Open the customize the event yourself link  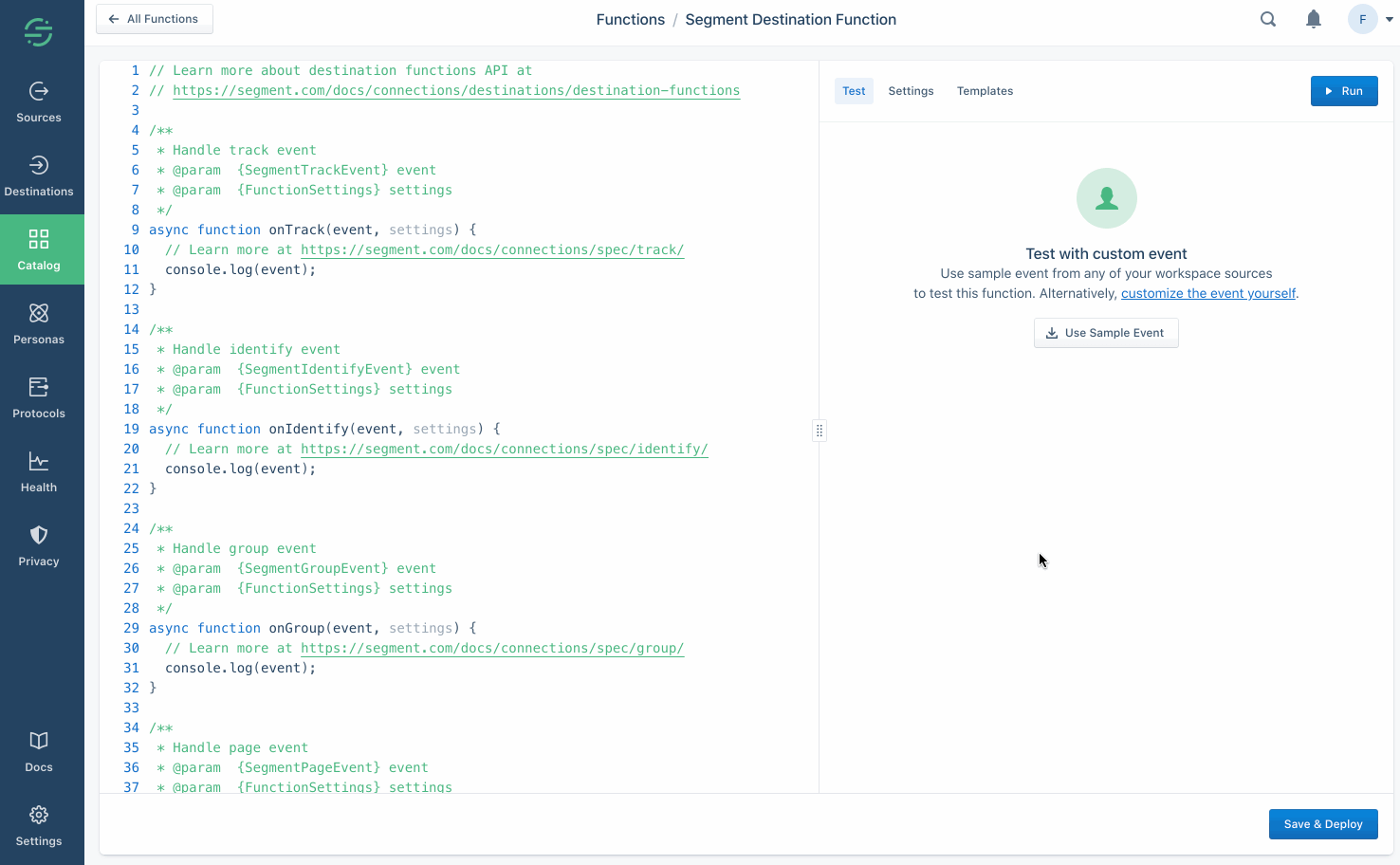point(1207,293)
